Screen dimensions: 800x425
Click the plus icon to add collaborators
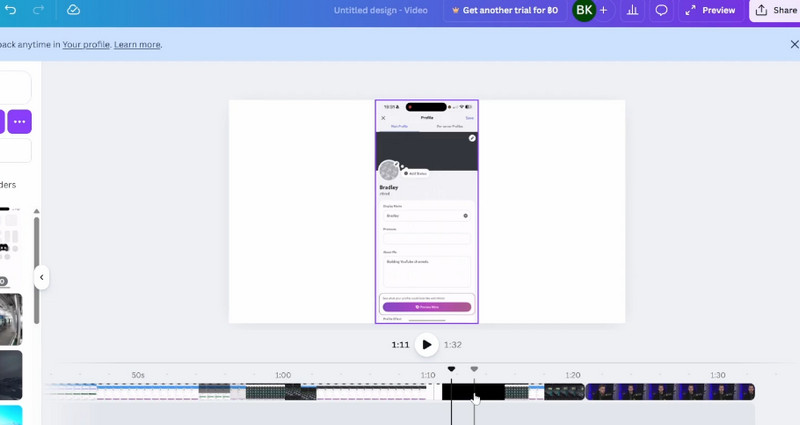tap(604, 10)
